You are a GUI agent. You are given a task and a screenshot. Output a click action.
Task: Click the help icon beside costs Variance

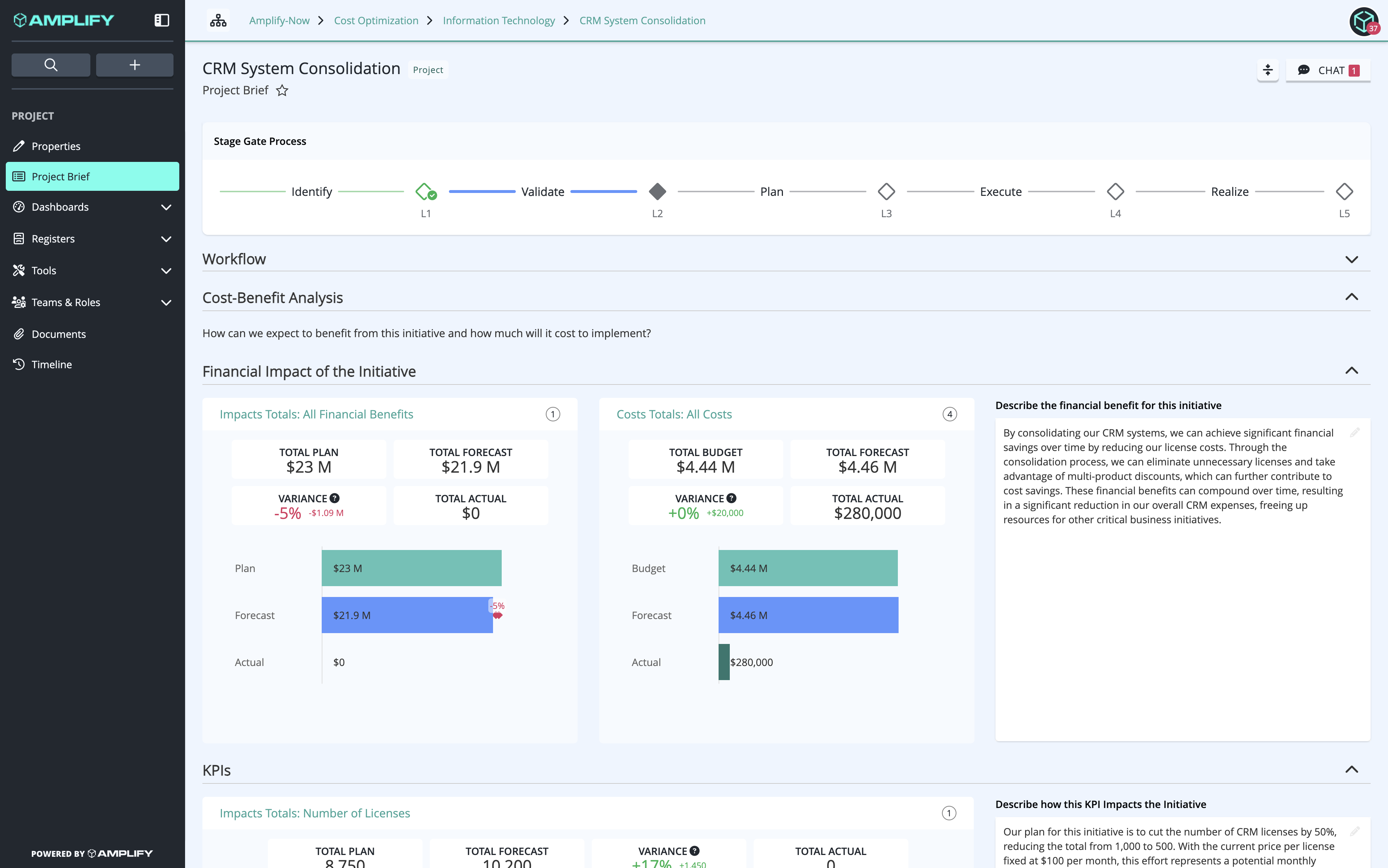tap(731, 498)
